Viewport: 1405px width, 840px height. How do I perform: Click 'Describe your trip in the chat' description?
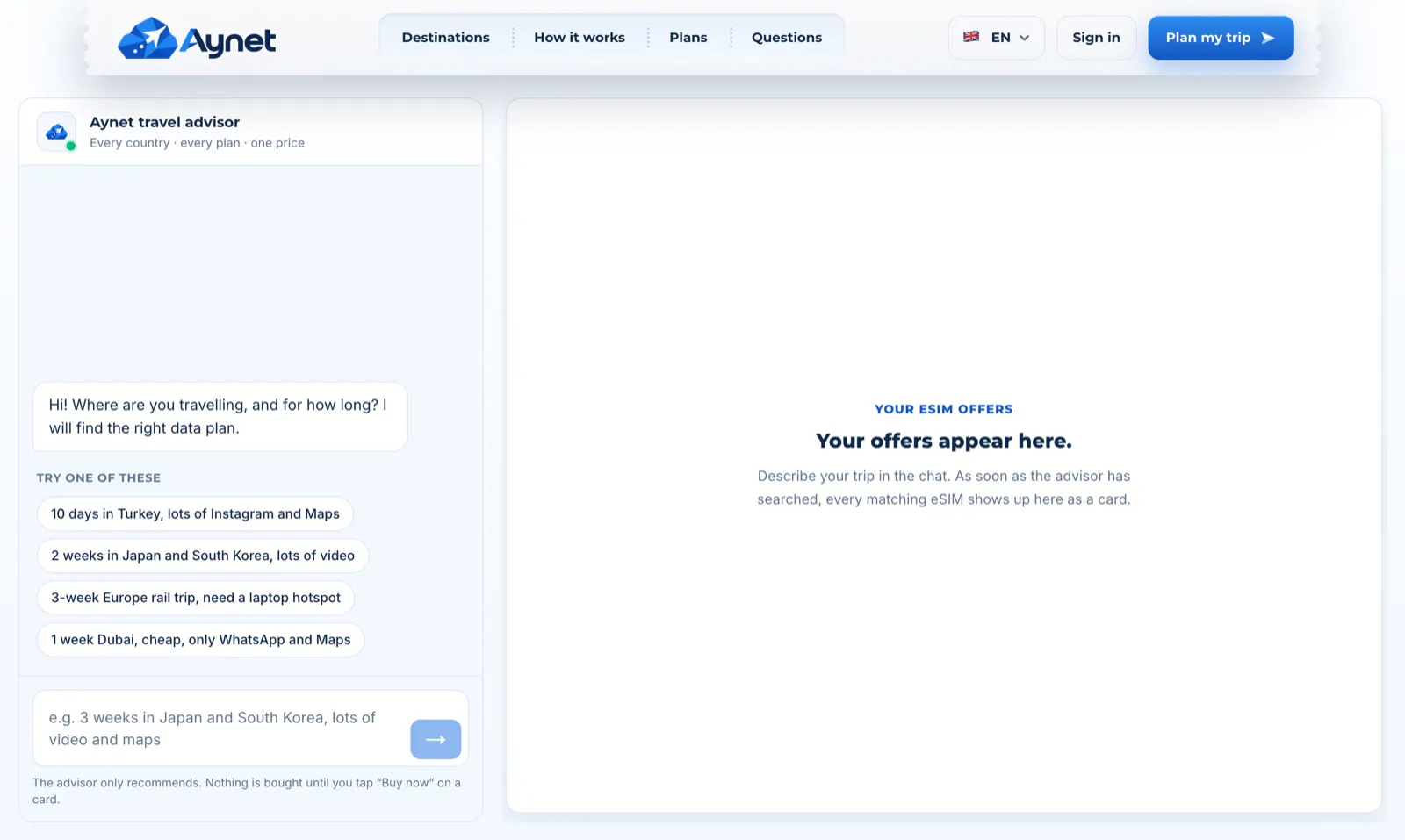944,487
